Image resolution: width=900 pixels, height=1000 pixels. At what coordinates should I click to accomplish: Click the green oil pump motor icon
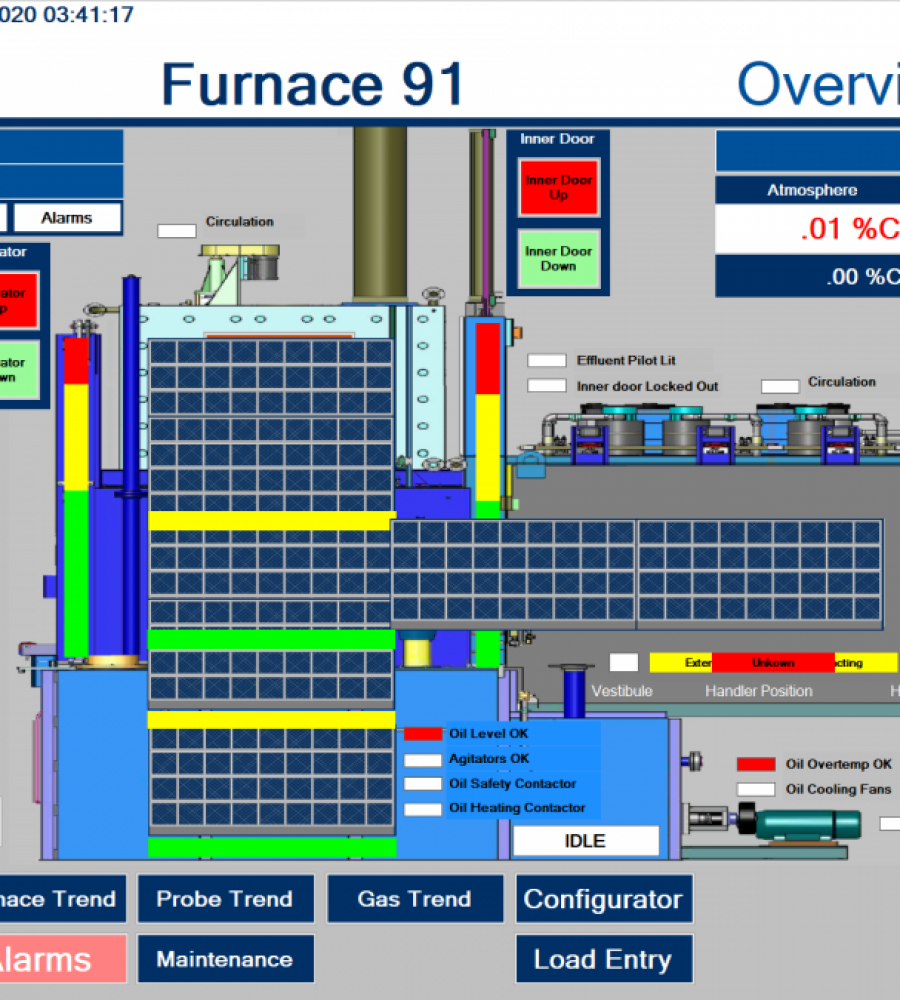806,825
